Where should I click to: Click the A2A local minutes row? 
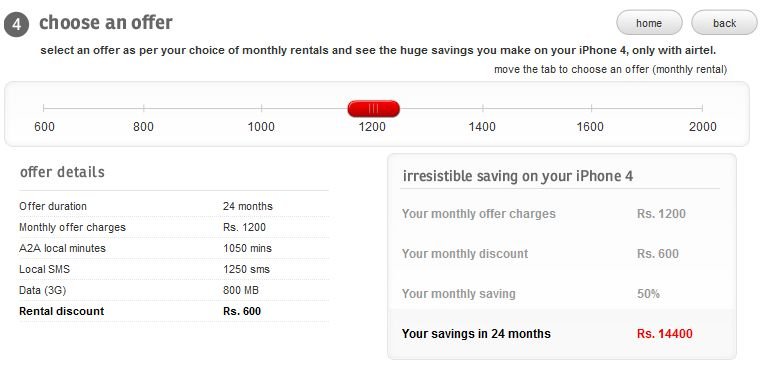coord(174,248)
